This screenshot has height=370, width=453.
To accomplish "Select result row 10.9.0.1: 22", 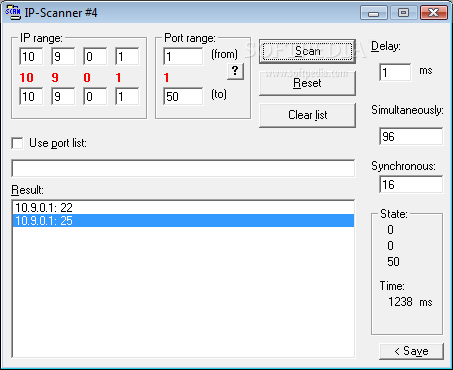I will point(183,208).
